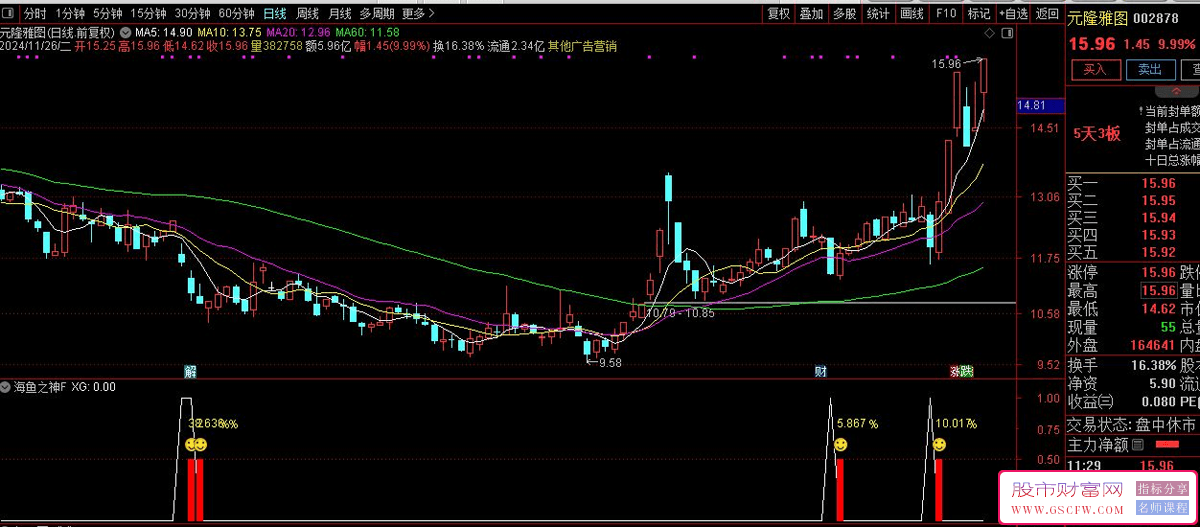Viewport: 1200px width, 527px height.
Task: Open the 复权 adjustment menu
Action: click(x=779, y=14)
